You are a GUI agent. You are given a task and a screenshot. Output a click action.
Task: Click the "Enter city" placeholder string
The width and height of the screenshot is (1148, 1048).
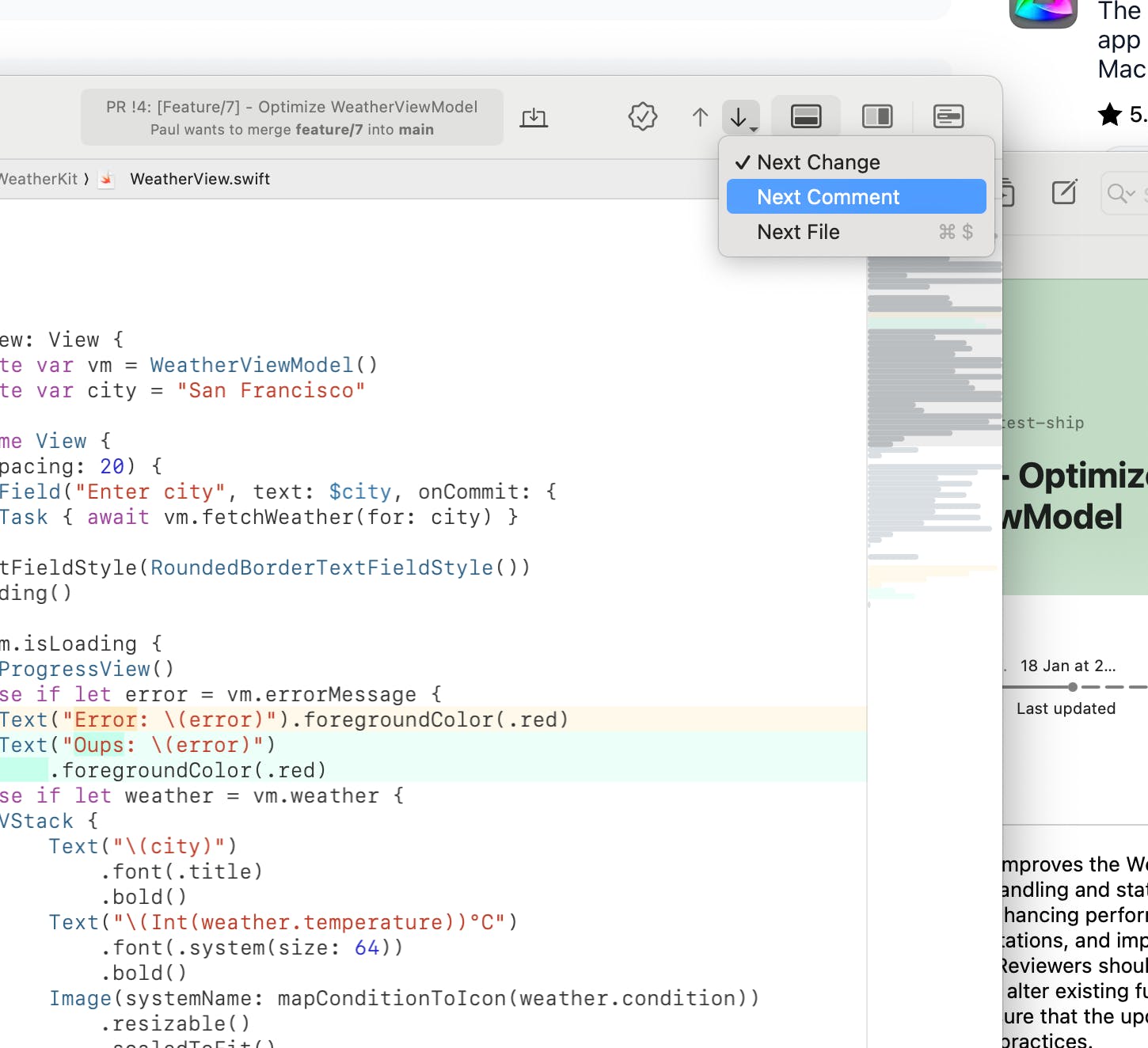[x=150, y=492]
